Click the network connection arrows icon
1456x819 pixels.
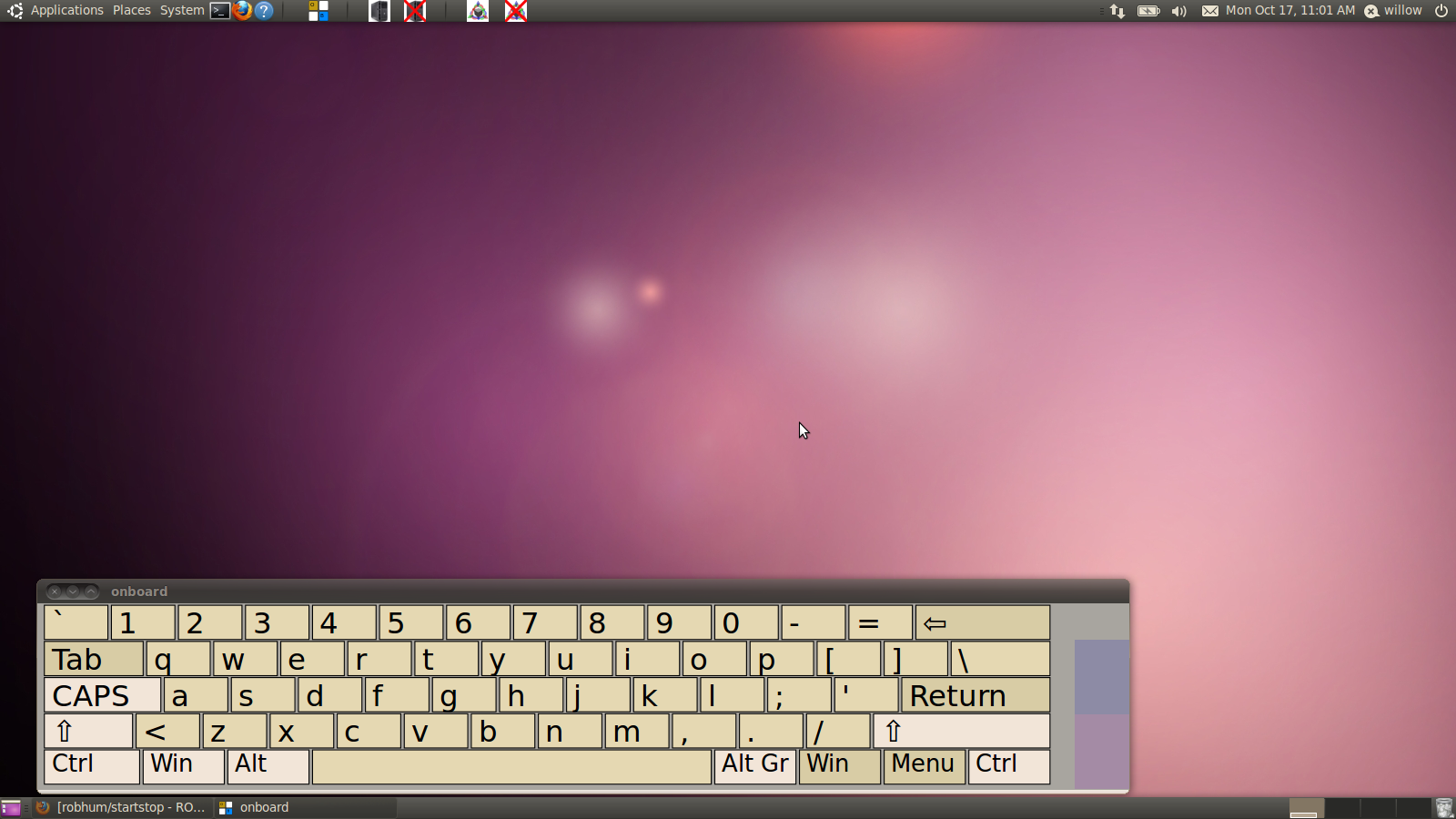(1117, 11)
